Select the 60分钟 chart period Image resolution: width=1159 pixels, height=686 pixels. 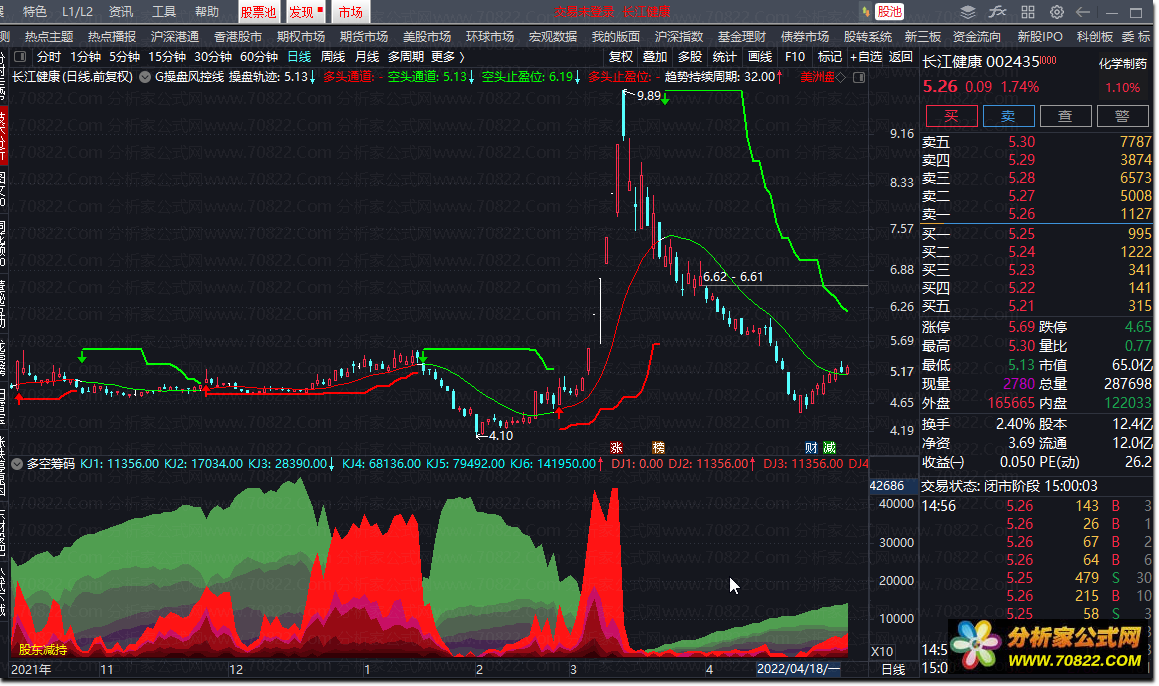point(259,57)
